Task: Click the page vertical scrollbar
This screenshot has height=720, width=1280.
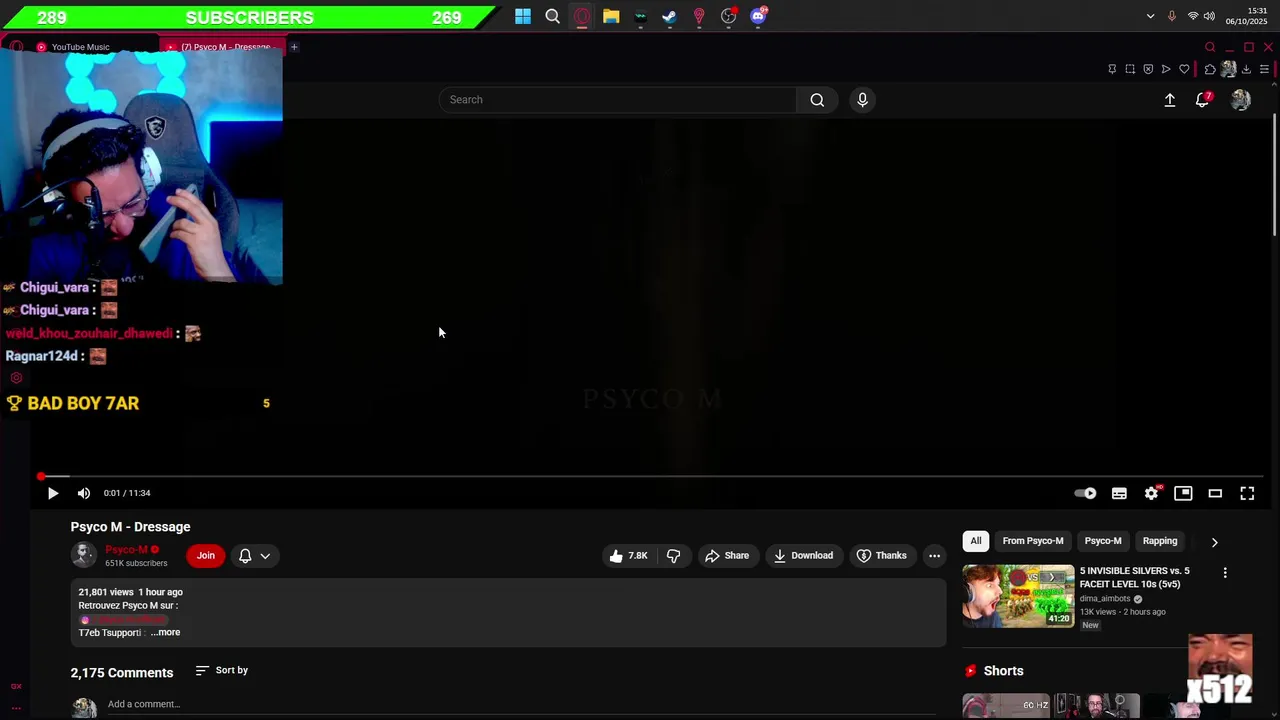Action: click(1274, 175)
